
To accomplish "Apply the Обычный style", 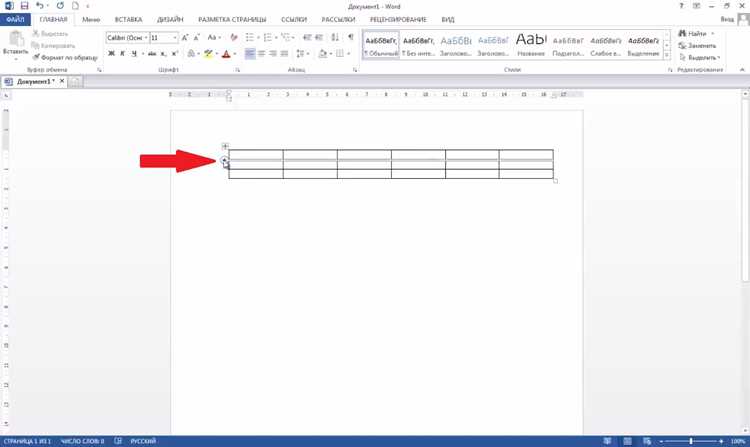I will (x=381, y=45).
